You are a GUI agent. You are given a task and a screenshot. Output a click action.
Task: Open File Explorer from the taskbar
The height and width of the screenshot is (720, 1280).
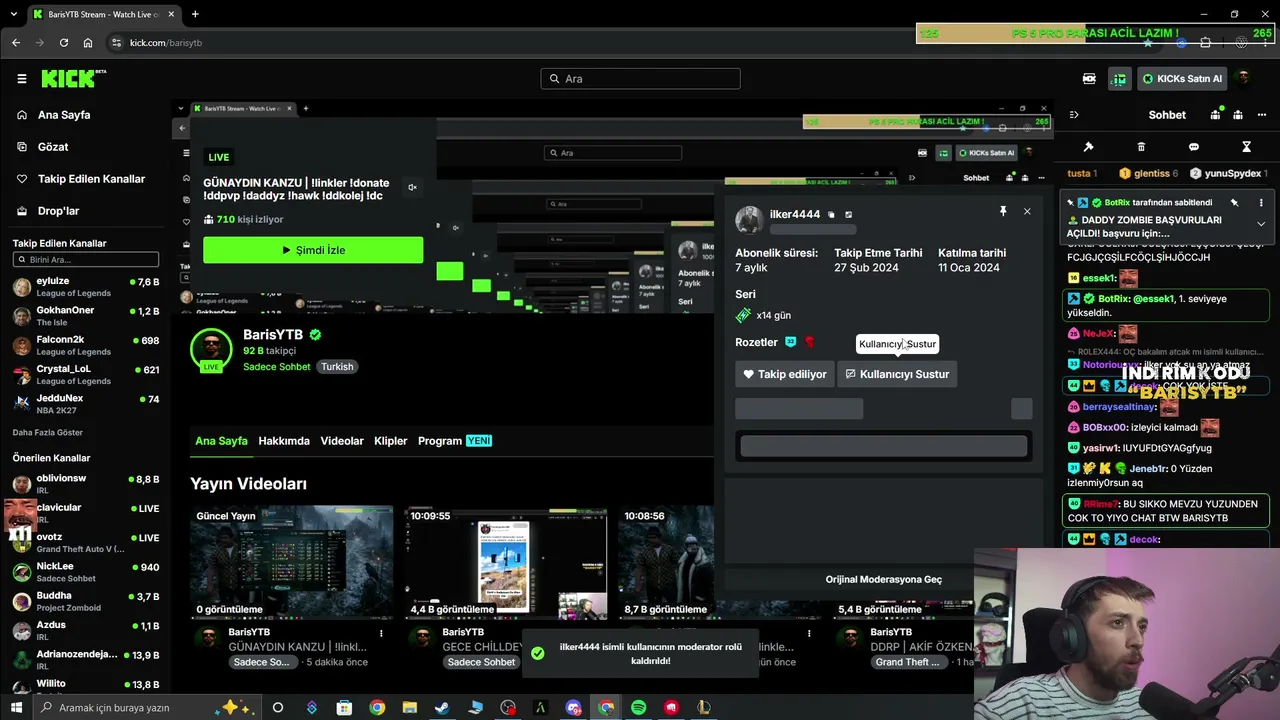pos(410,708)
